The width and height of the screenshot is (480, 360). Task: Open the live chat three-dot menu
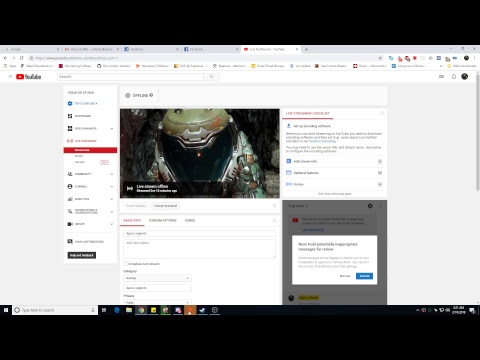(x=380, y=206)
